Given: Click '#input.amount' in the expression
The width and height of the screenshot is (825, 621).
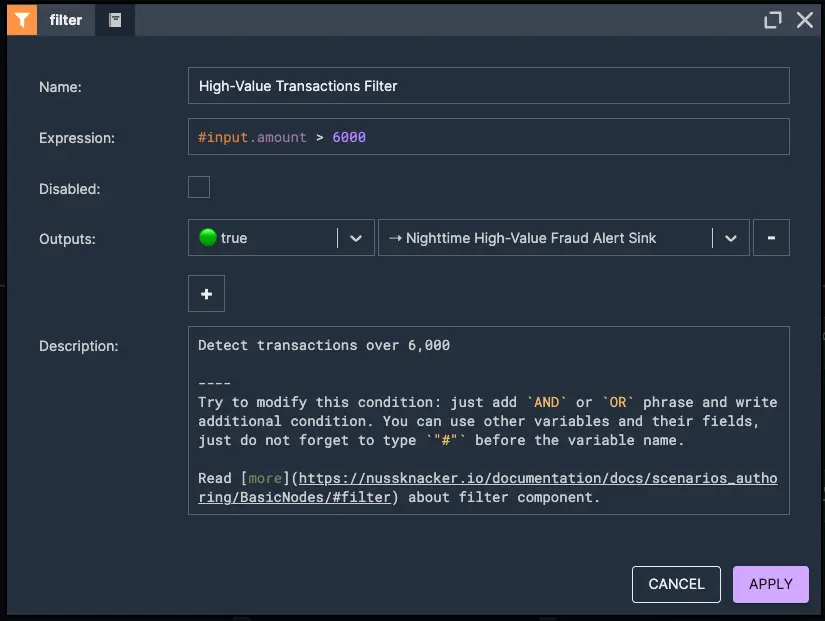Looking at the screenshot, I should (252, 137).
